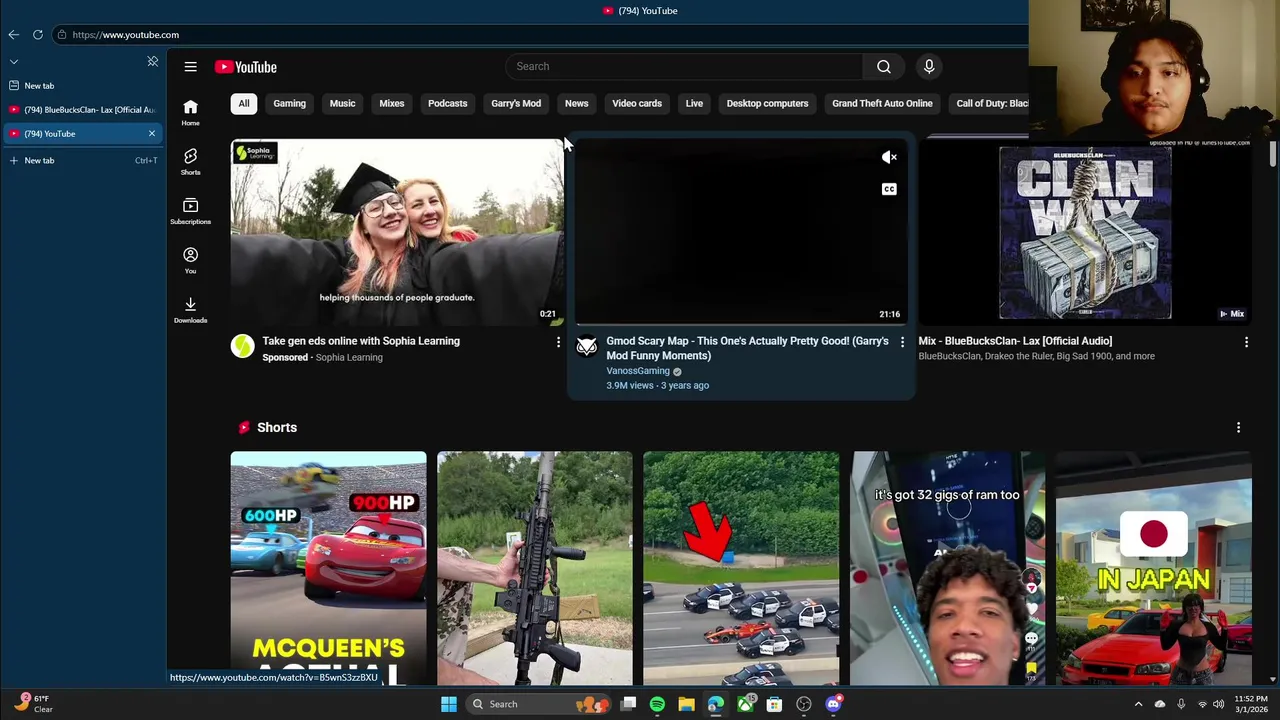Viewport: 1280px width, 720px height.
Task: Start voice search with microphone icon
Action: pos(929,67)
